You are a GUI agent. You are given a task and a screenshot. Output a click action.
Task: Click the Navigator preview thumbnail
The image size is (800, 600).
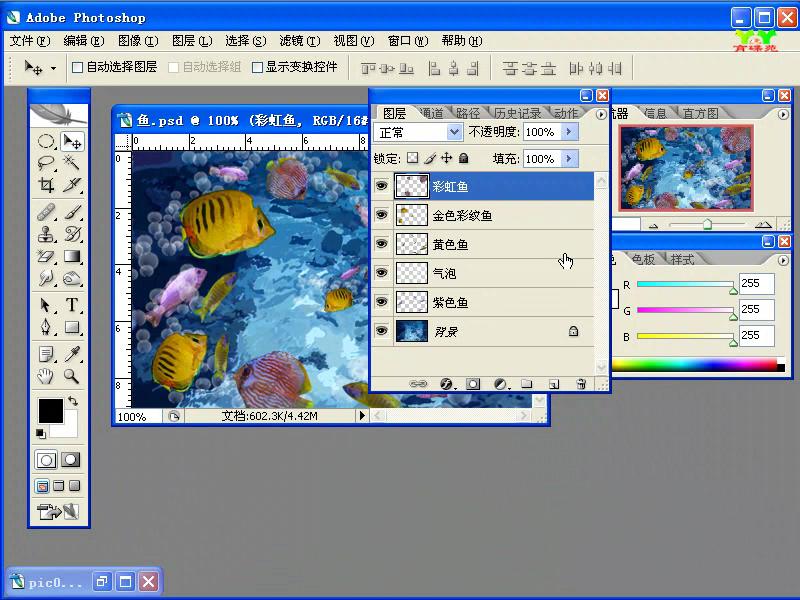click(x=686, y=167)
